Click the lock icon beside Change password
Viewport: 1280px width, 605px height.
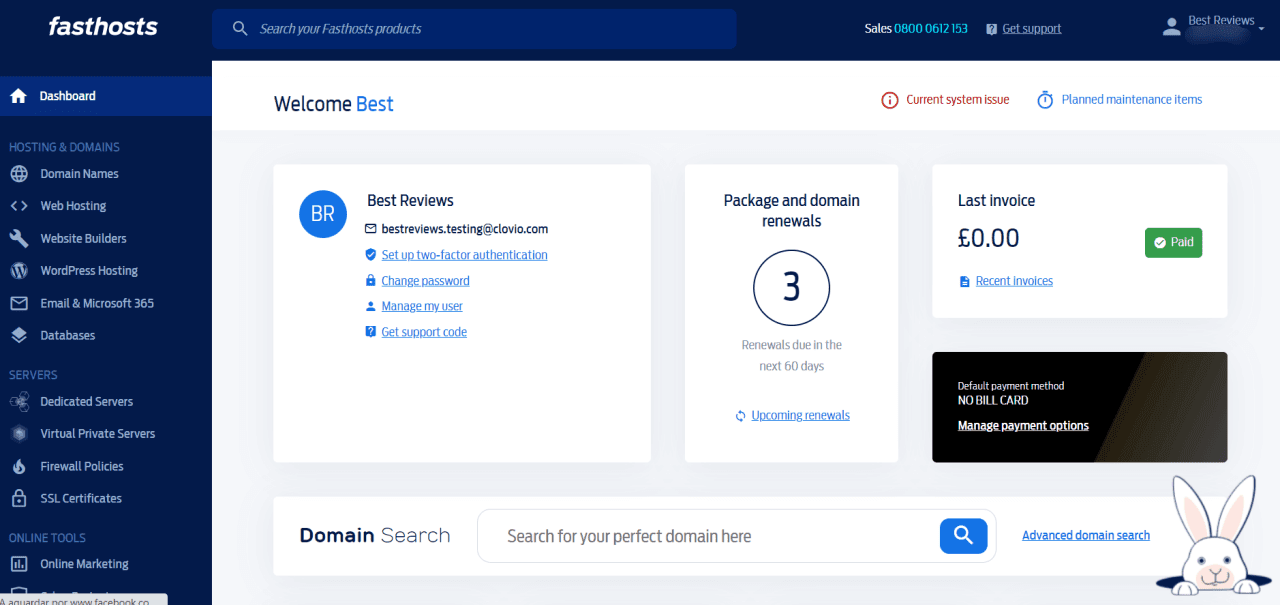point(370,281)
